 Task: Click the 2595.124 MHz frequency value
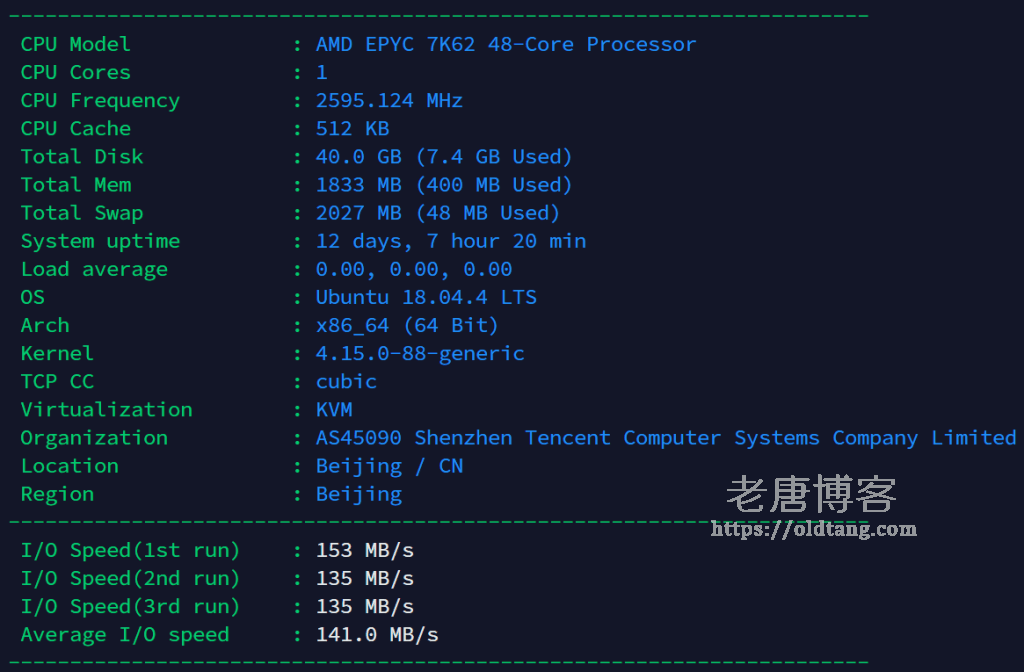(389, 100)
